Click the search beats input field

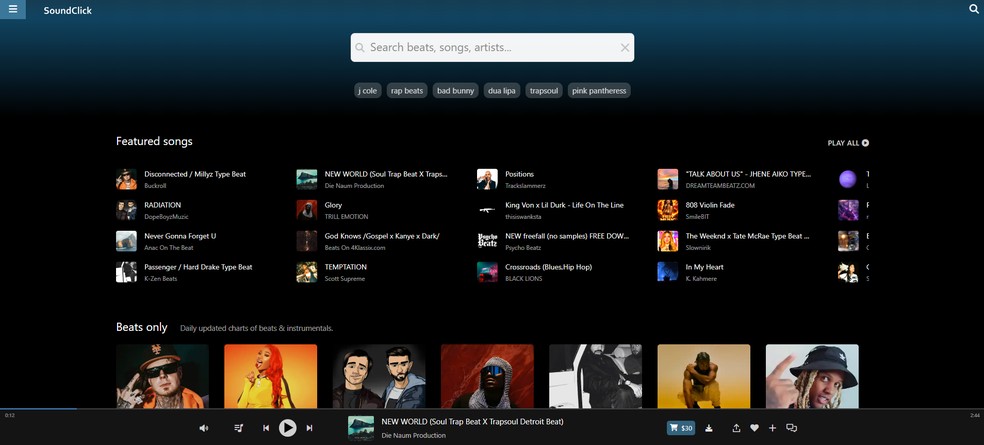492,48
